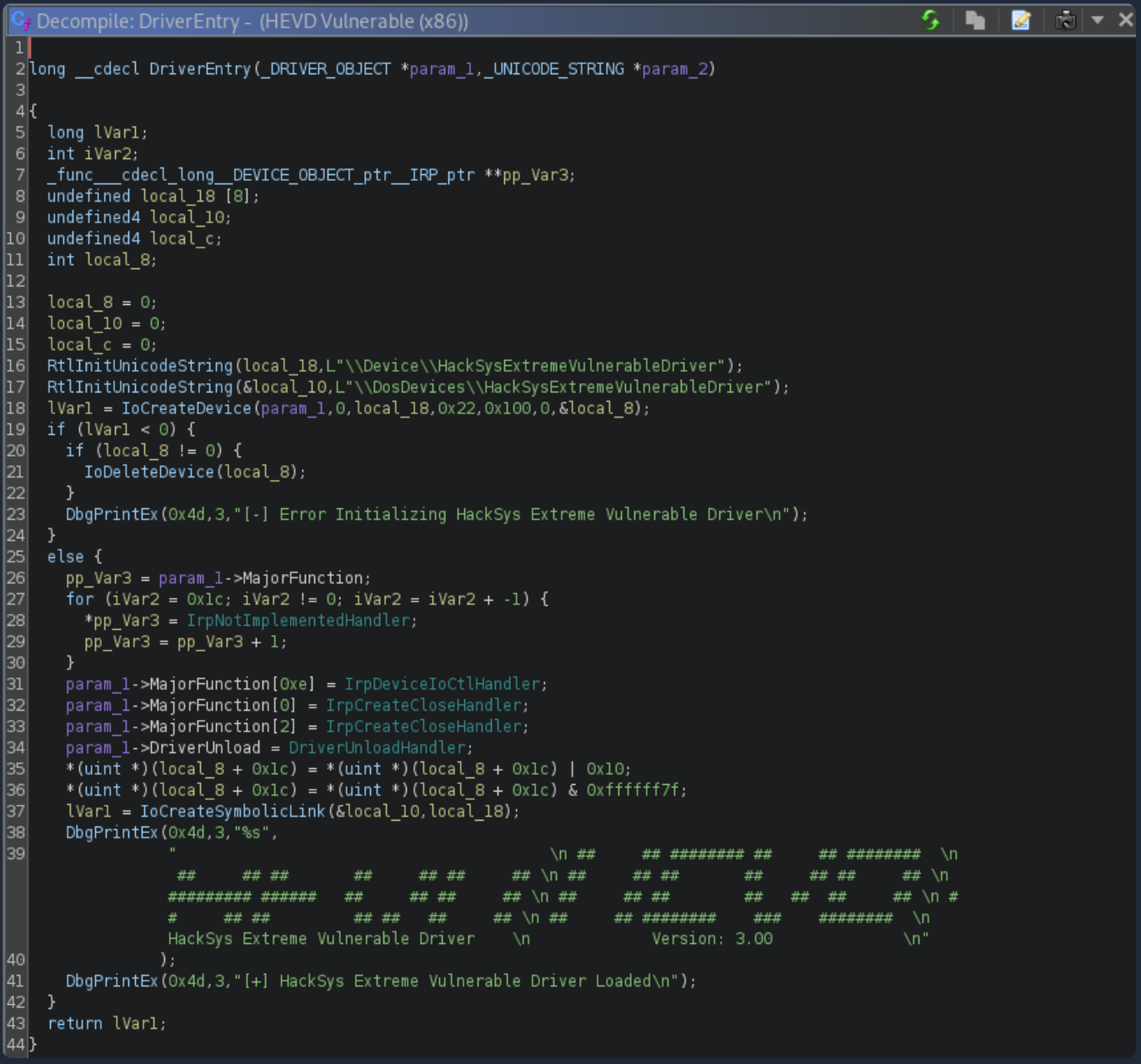Click DriverEntry in the function signature

click(200, 69)
